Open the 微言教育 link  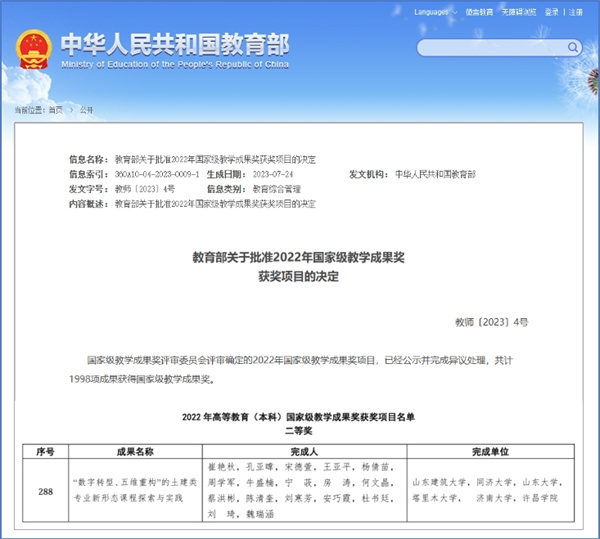click(x=478, y=13)
